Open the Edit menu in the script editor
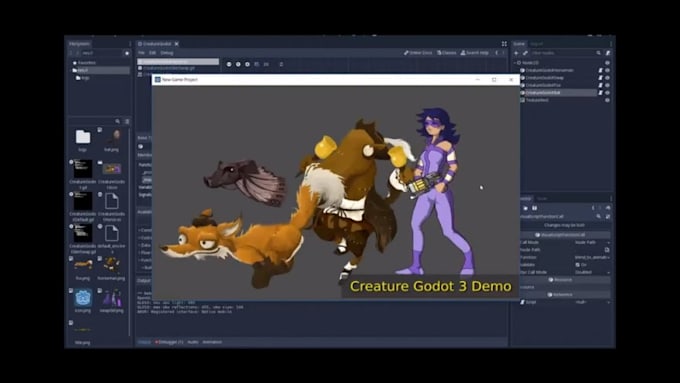Image resolution: width=680 pixels, height=383 pixels. pos(152,53)
